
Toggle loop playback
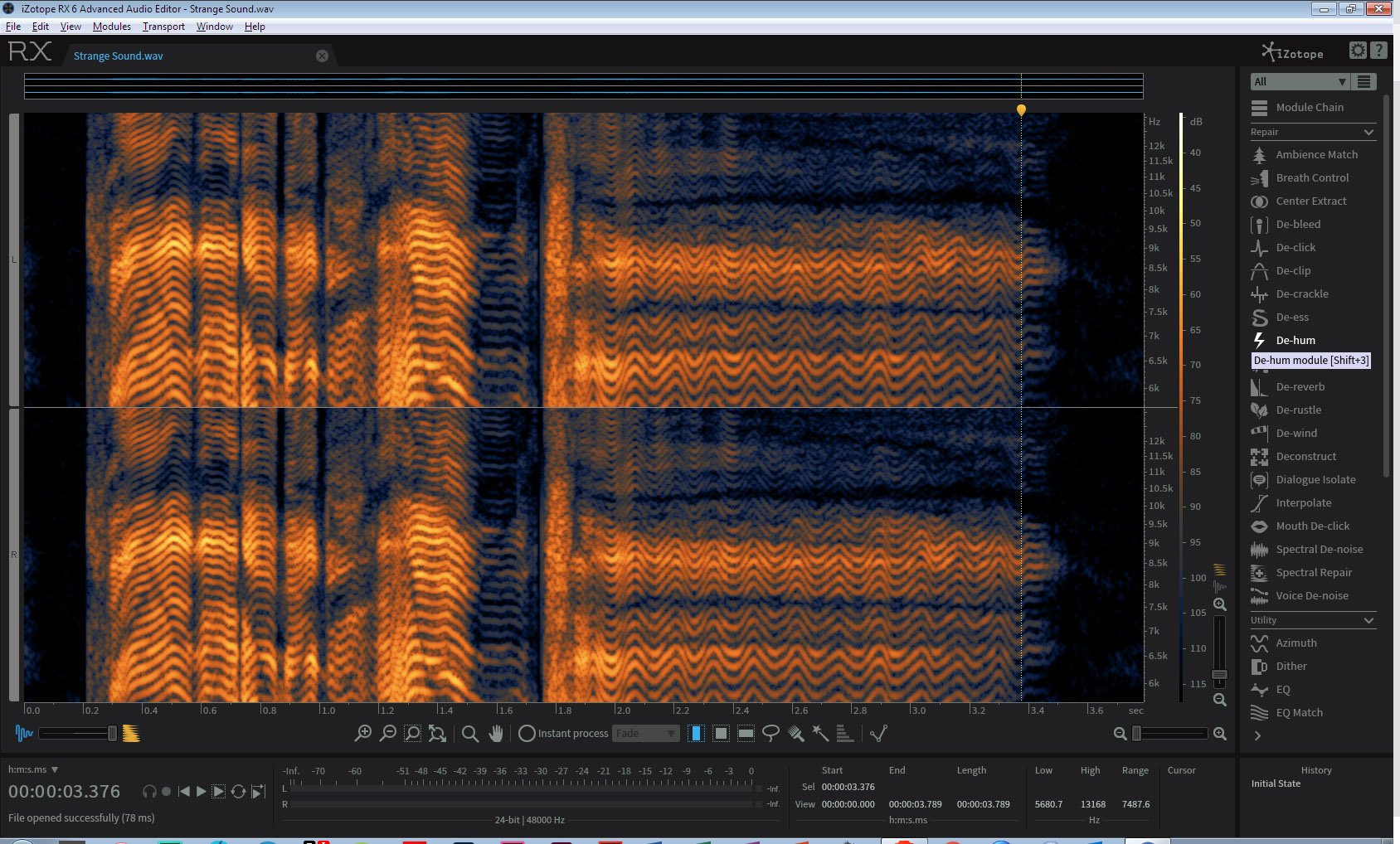coord(238,792)
